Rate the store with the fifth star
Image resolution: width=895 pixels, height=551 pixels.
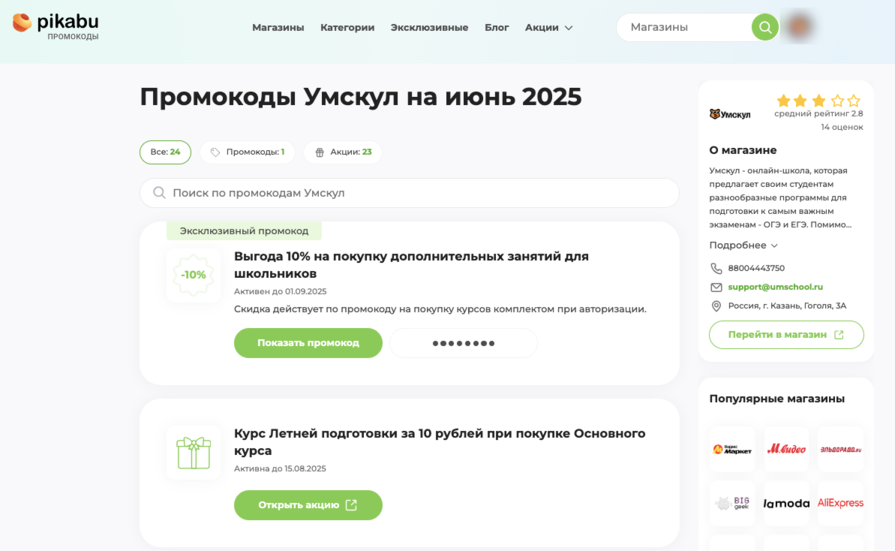pos(854,101)
